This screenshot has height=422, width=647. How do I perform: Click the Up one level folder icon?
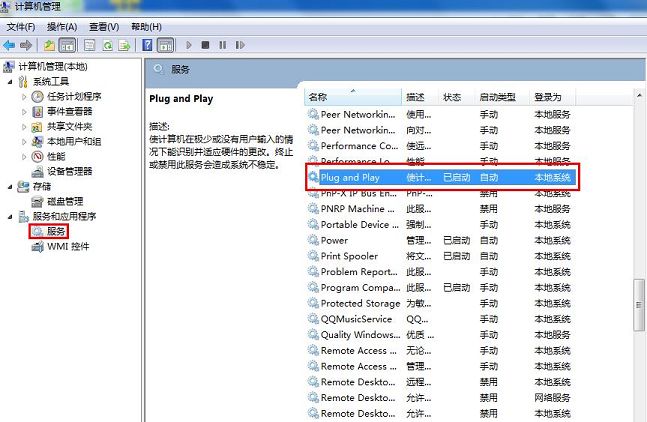pyautogui.click(x=50, y=45)
